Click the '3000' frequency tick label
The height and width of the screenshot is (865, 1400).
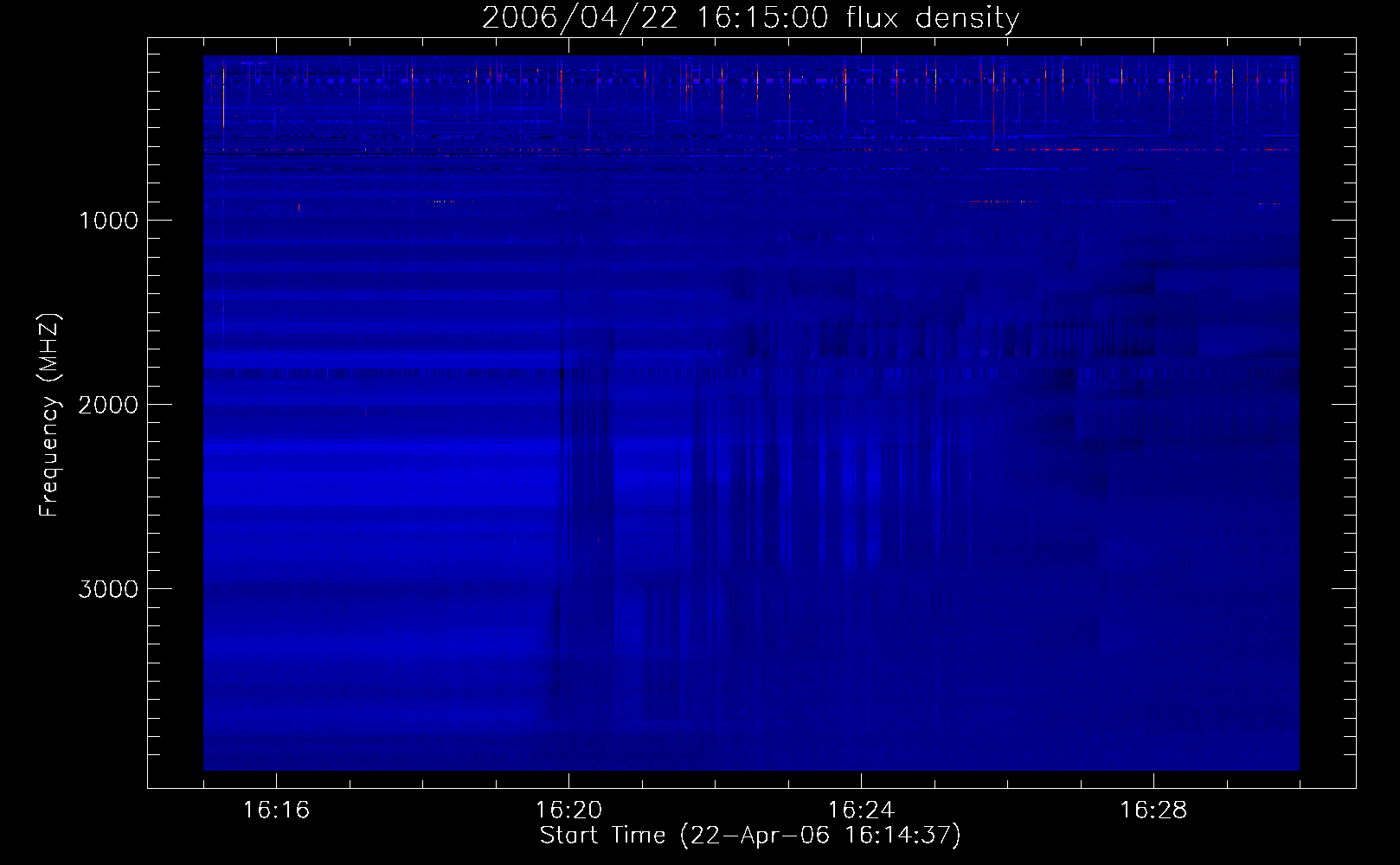click(108, 589)
